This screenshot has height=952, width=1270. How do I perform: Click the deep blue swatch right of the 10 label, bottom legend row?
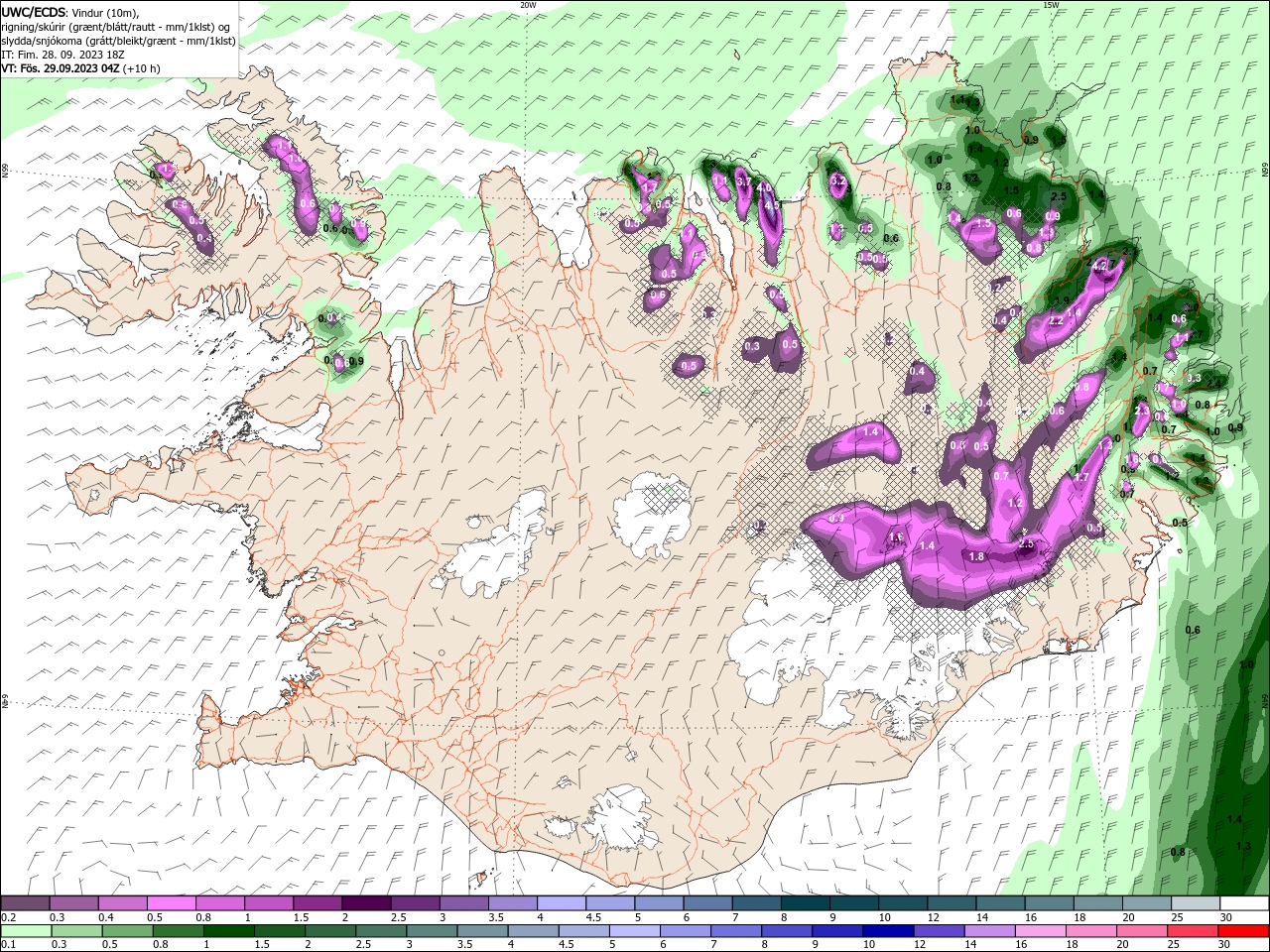click(x=887, y=931)
